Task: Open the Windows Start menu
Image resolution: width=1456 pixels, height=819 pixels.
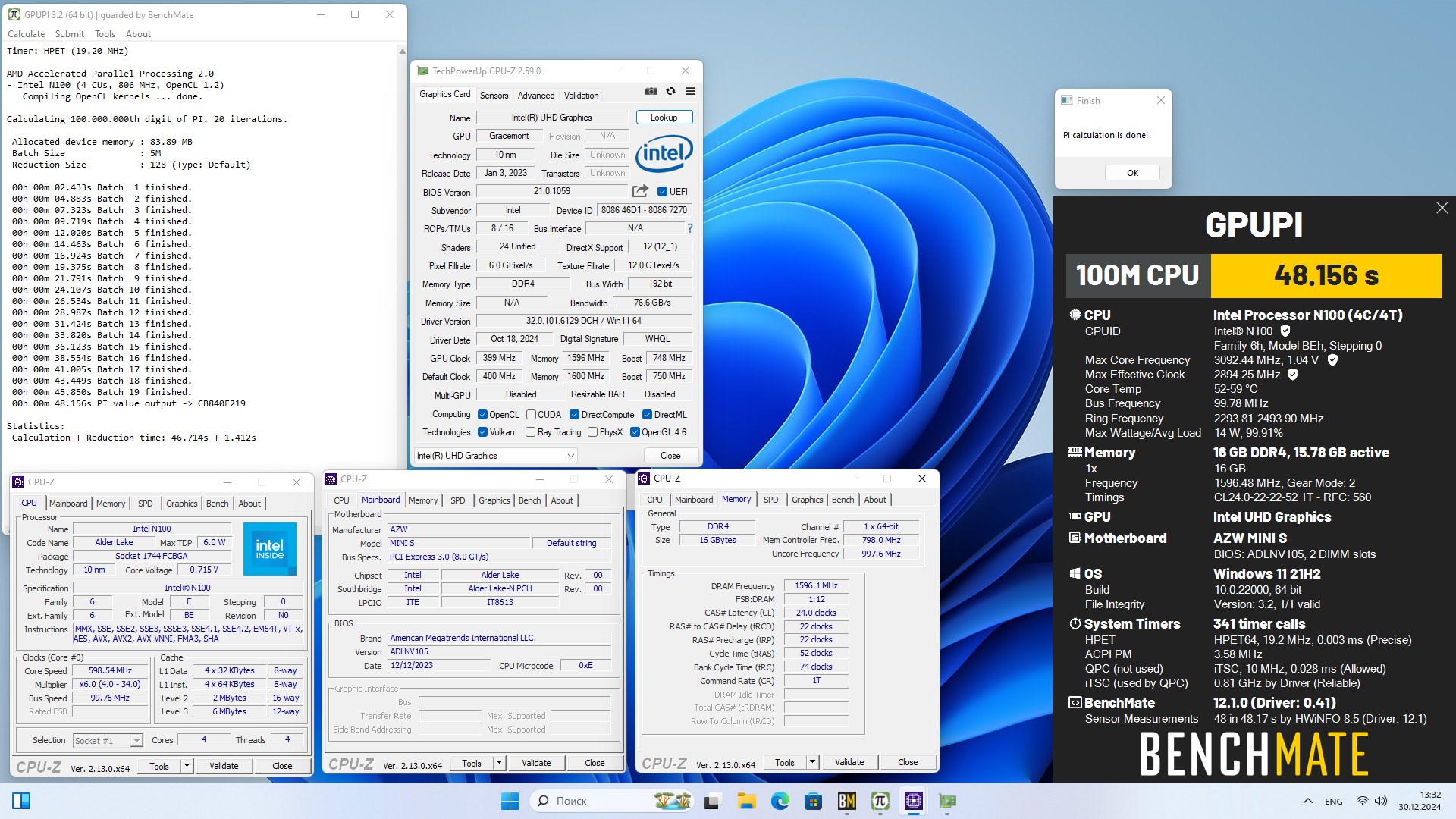Action: [510, 801]
